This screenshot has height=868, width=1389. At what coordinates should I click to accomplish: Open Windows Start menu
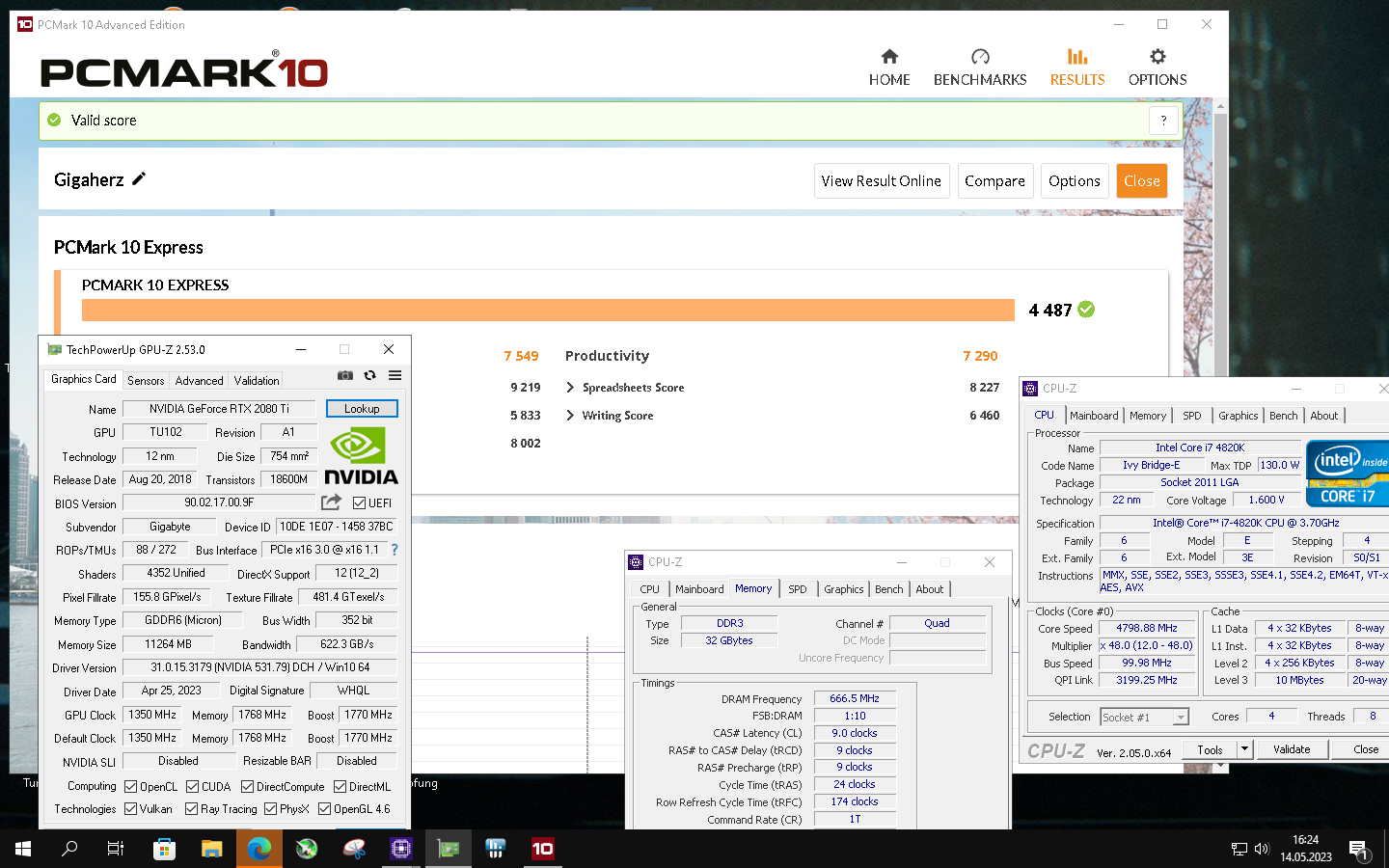23,849
